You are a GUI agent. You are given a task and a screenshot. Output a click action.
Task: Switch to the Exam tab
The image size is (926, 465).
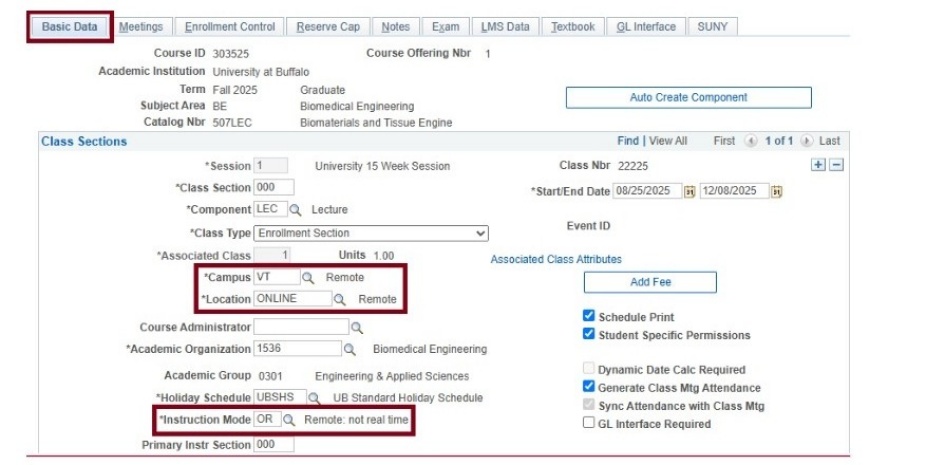click(x=445, y=27)
